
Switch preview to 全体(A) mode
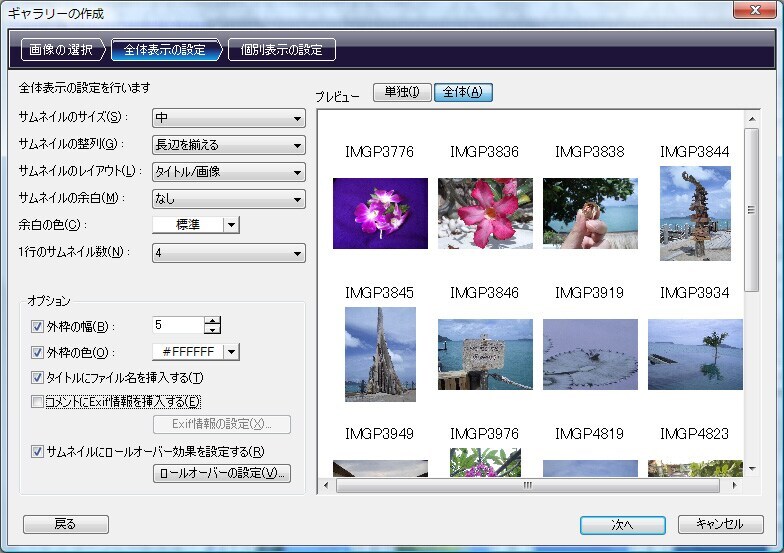tap(463, 92)
